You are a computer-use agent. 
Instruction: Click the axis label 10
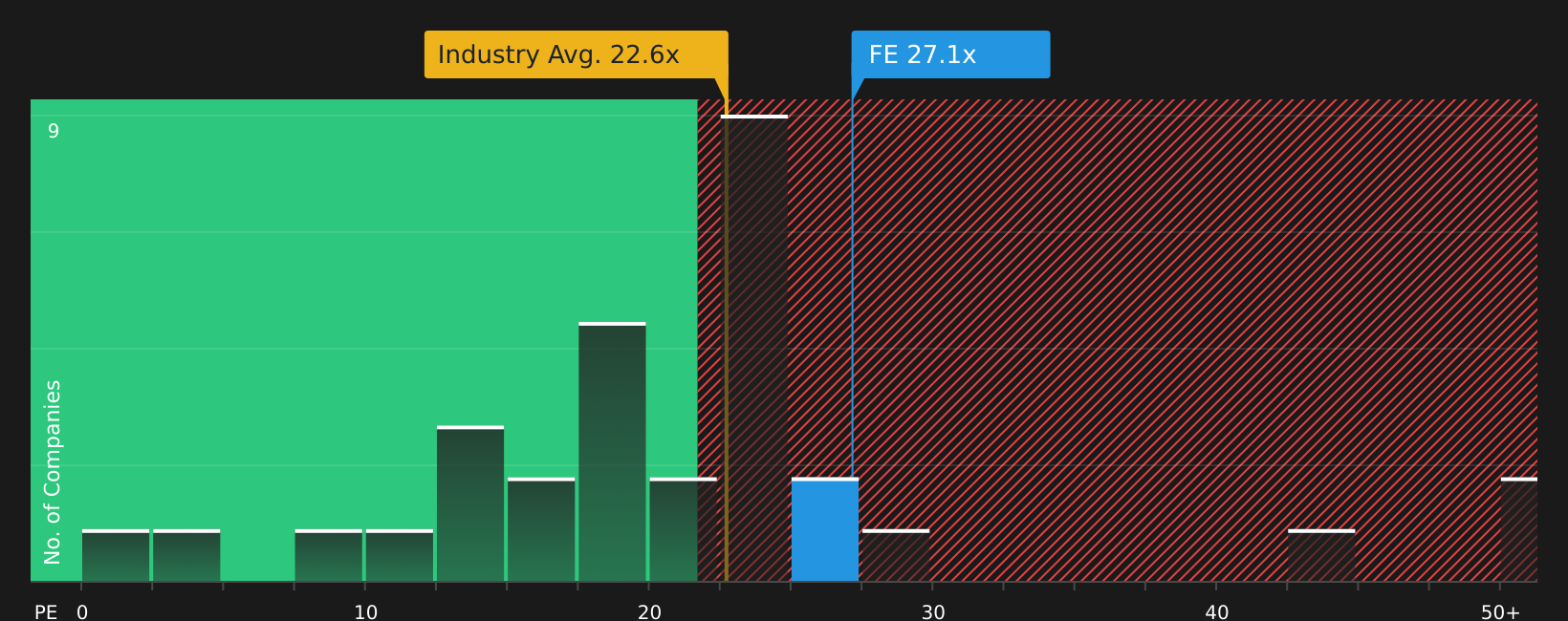click(x=366, y=612)
